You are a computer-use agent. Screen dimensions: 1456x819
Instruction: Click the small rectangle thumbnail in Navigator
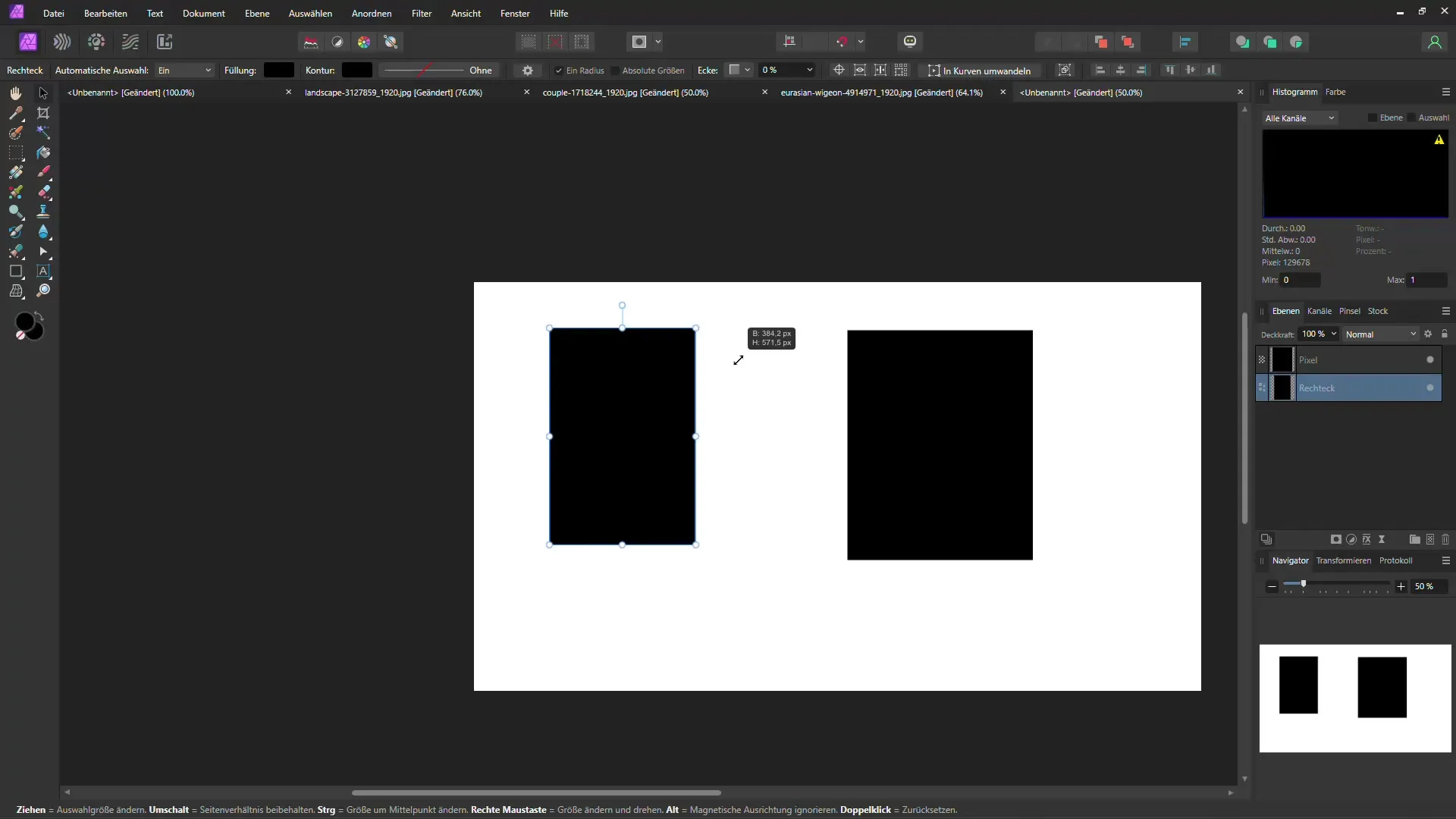click(x=1297, y=685)
